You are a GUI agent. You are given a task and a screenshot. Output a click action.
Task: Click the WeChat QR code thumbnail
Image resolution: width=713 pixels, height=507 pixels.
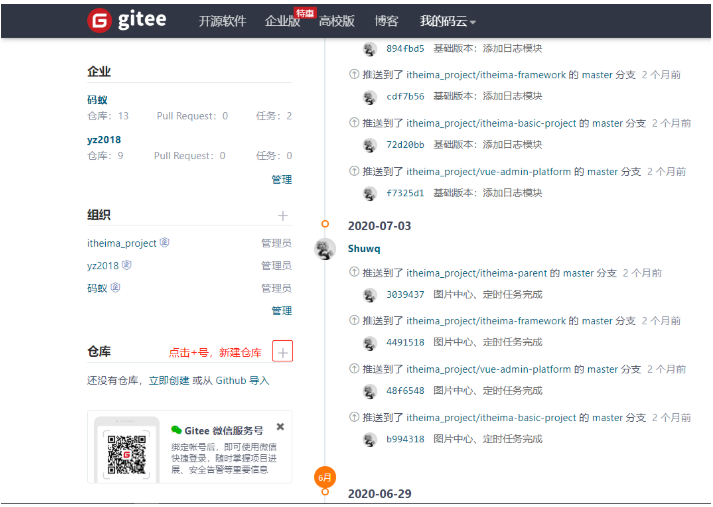(126, 455)
